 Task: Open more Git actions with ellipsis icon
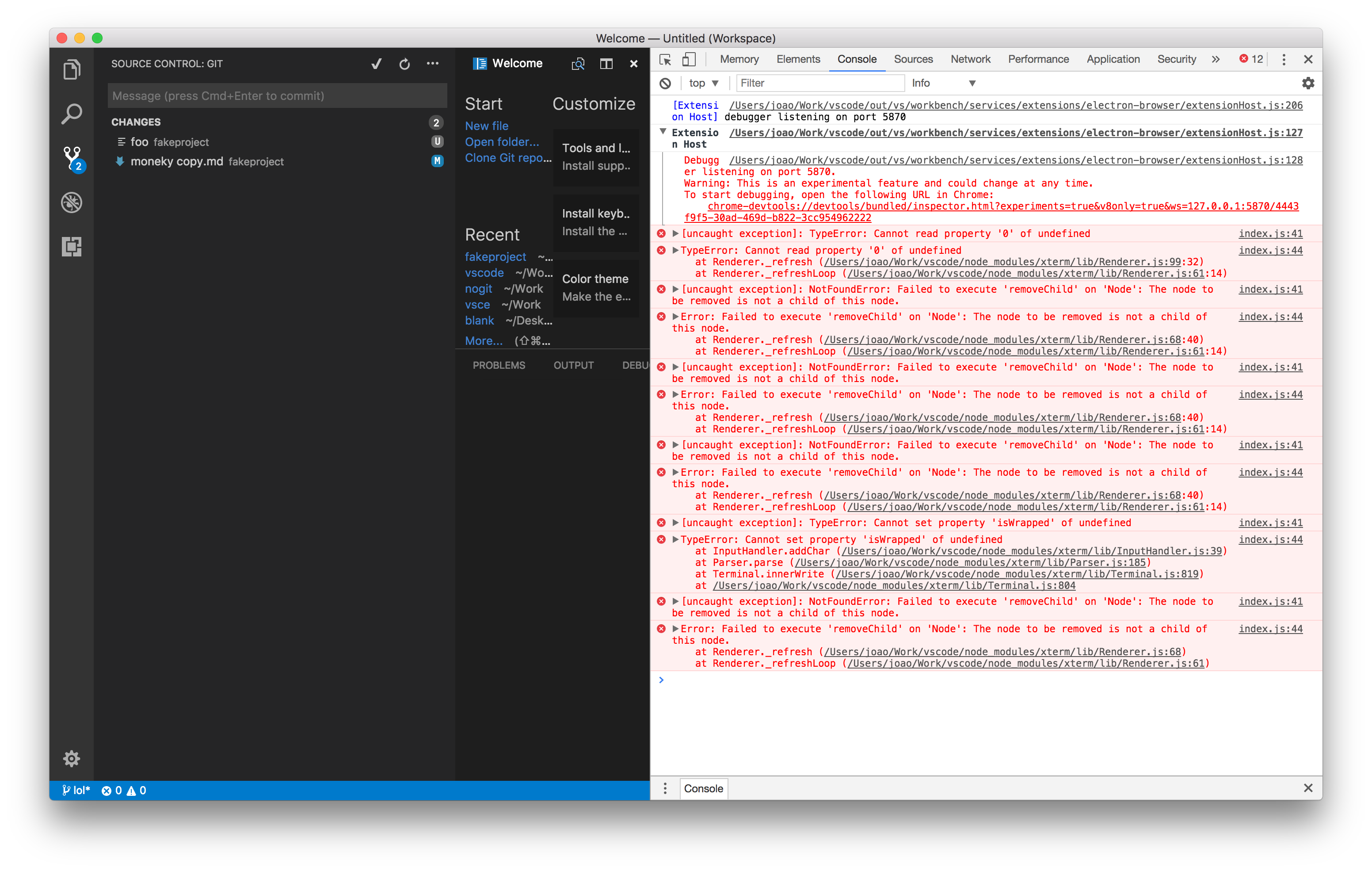(432, 63)
